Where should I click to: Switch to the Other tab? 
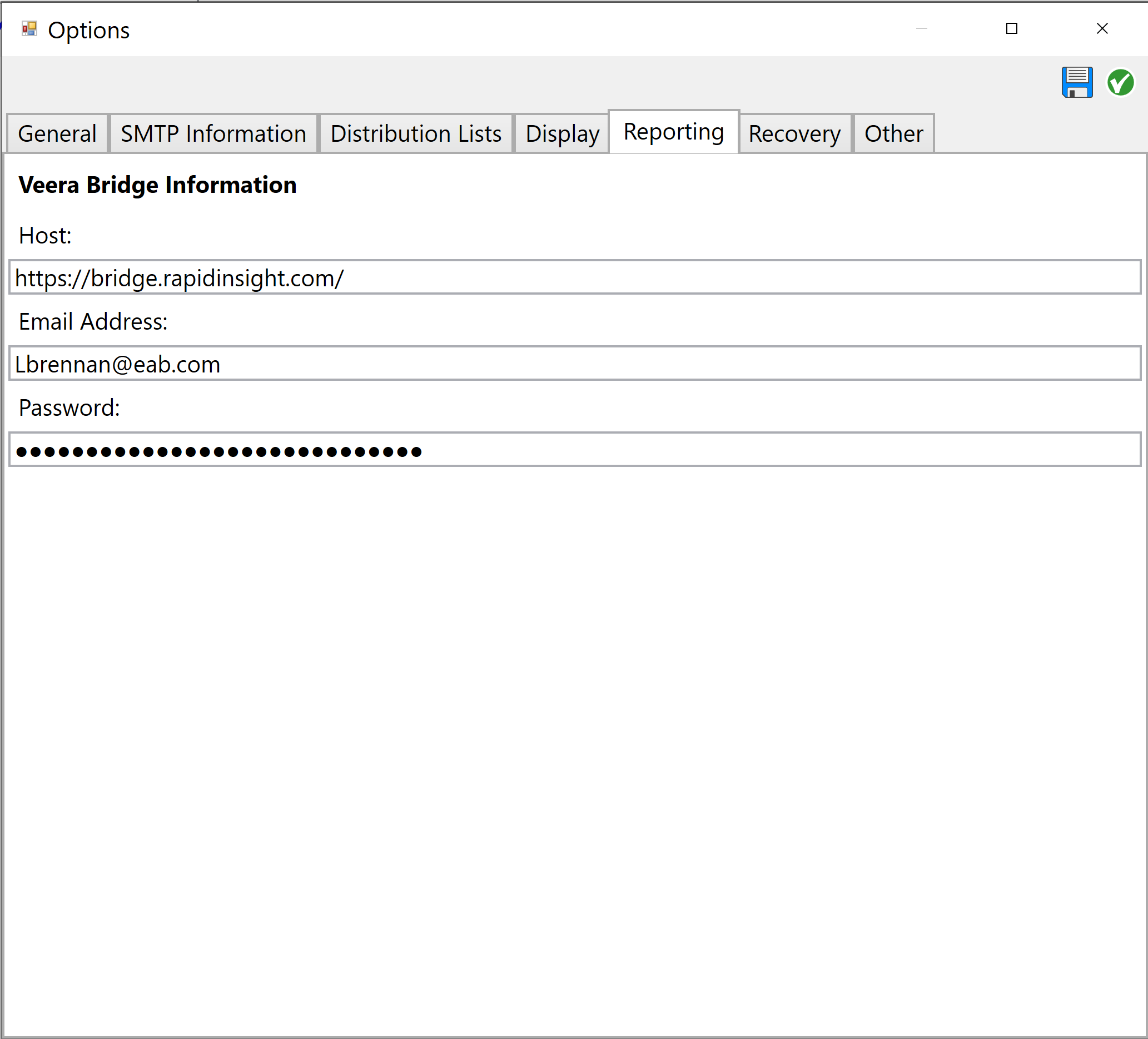[892, 133]
